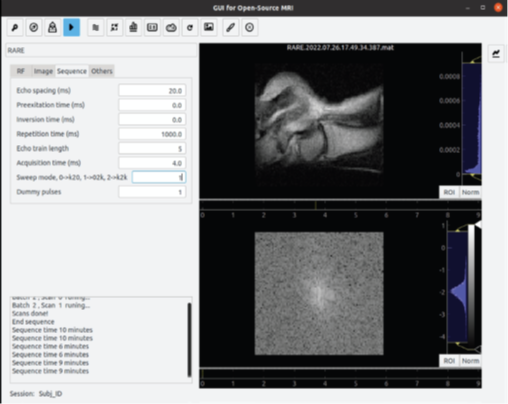Viewport: 508px width, 404px height.
Task: Click the circular refresh arrow icon
Action: point(190,27)
